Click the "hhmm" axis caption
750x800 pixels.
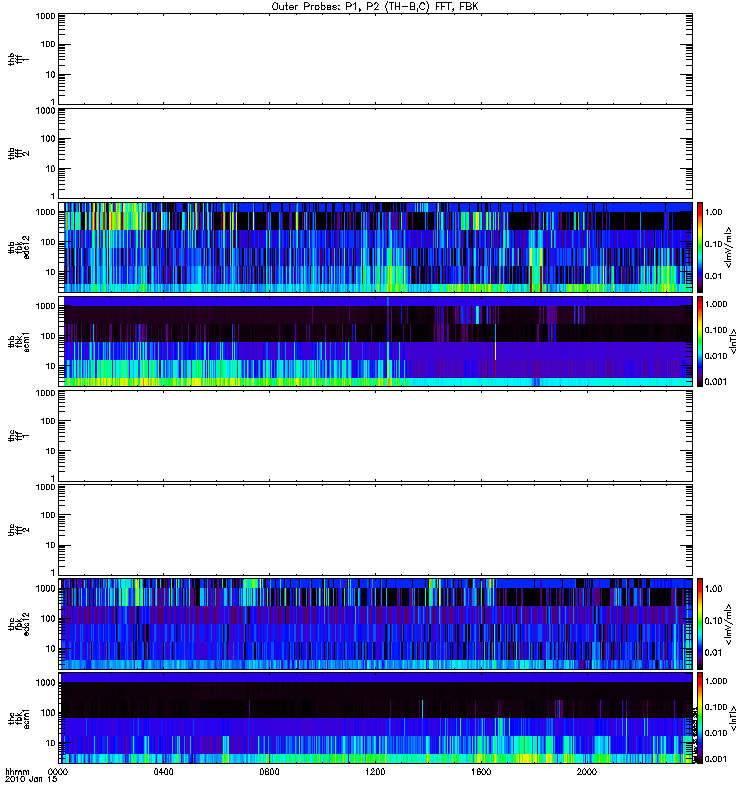click(x=17, y=772)
